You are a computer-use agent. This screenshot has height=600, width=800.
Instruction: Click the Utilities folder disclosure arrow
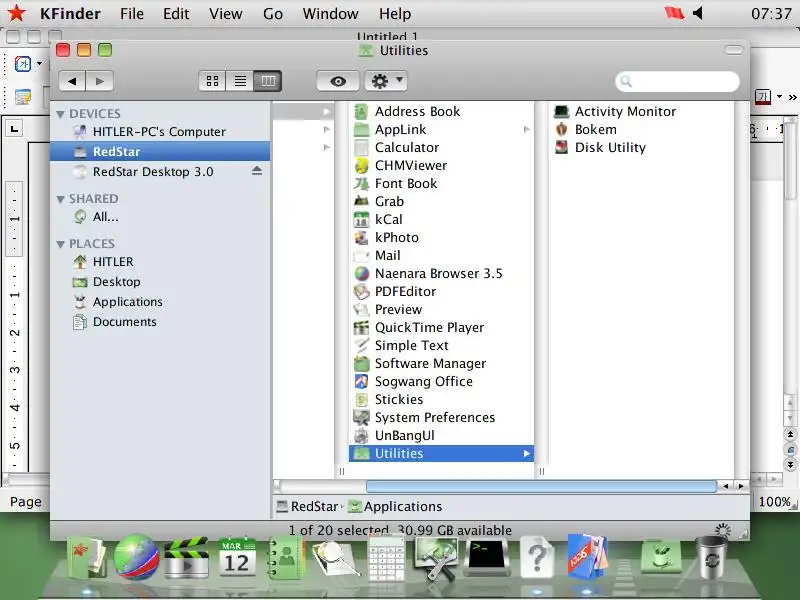click(x=527, y=453)
